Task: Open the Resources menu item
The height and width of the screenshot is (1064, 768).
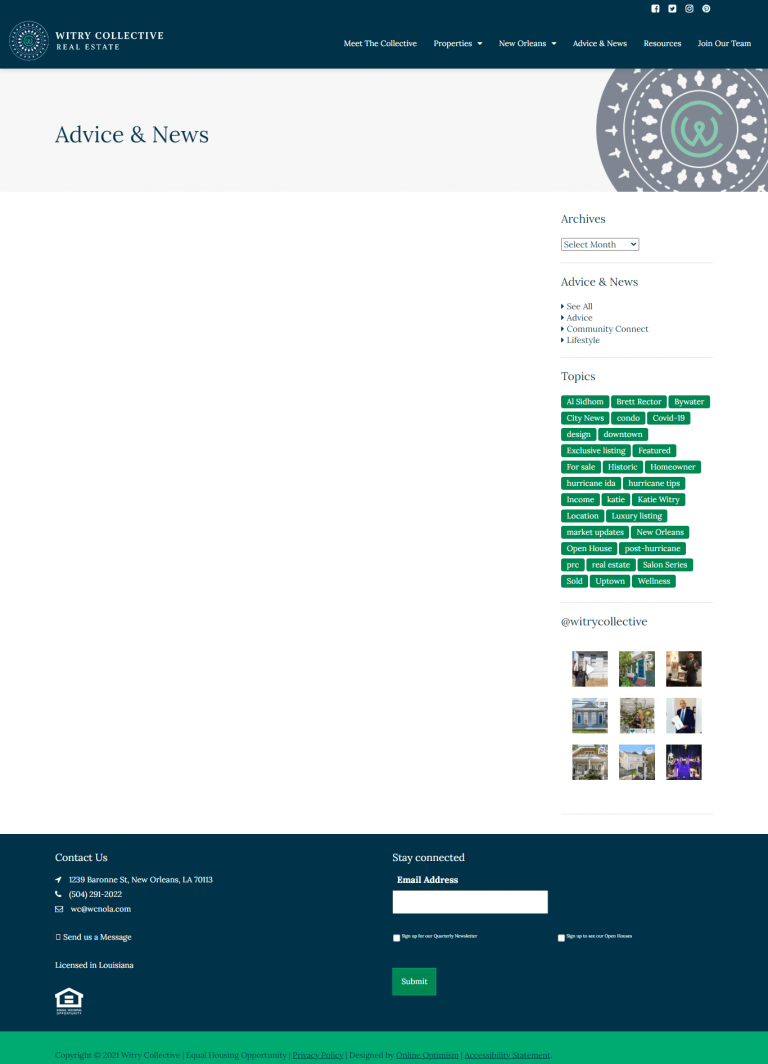Action: click(x=662, y=43)
